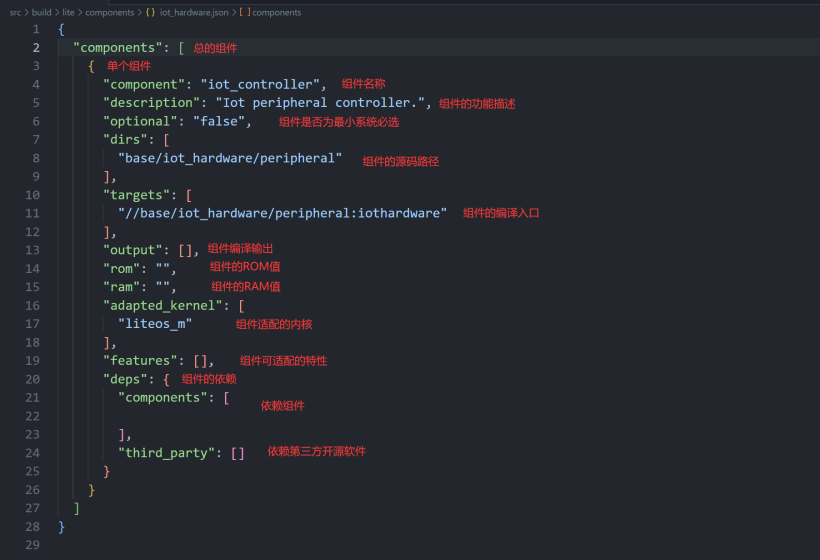Click the "deps" key
Viewport: 820px width, 560px height.
click(x=126, y=379)
